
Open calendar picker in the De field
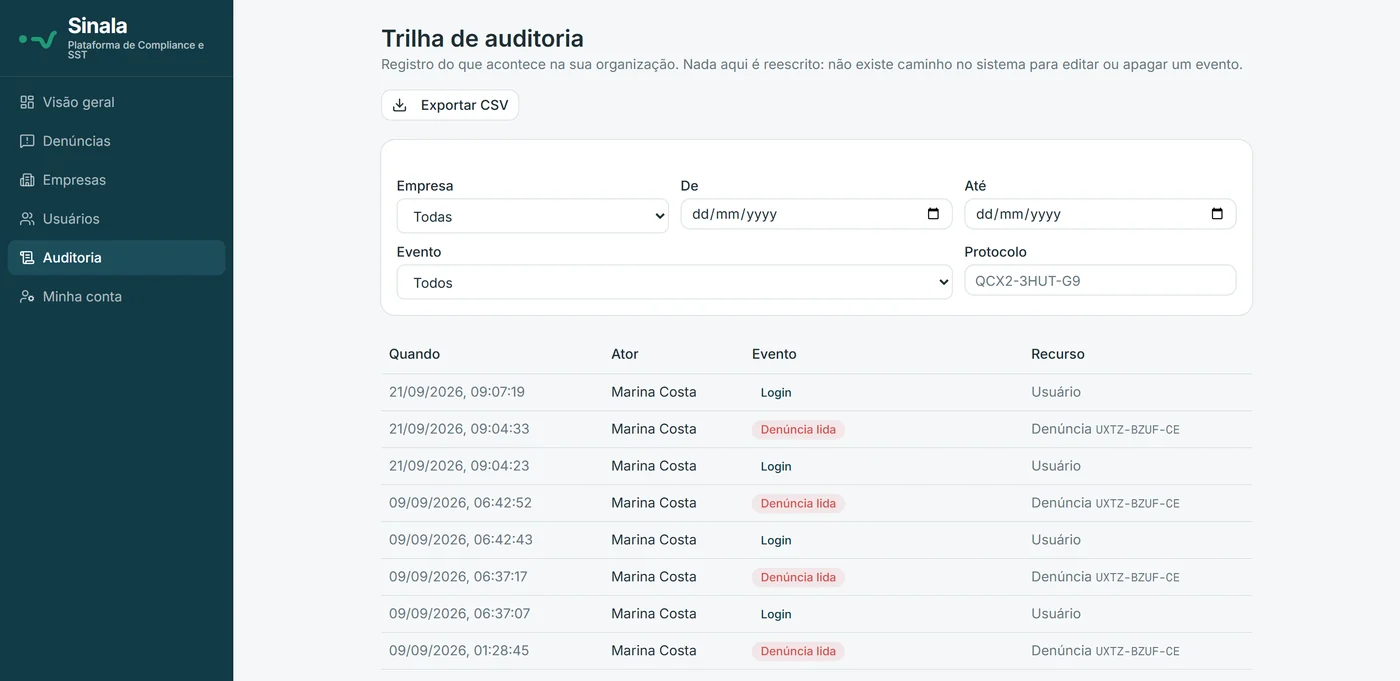pos(933,214)
